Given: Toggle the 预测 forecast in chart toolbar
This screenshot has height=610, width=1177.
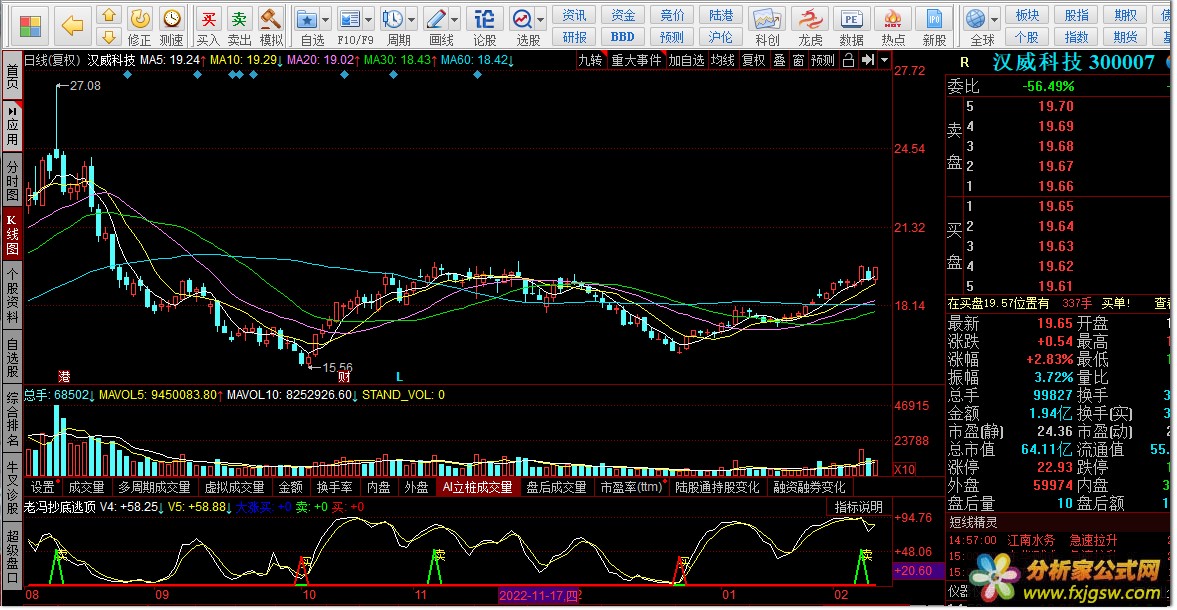Looking at the screenshot, I should click(823, 60).
